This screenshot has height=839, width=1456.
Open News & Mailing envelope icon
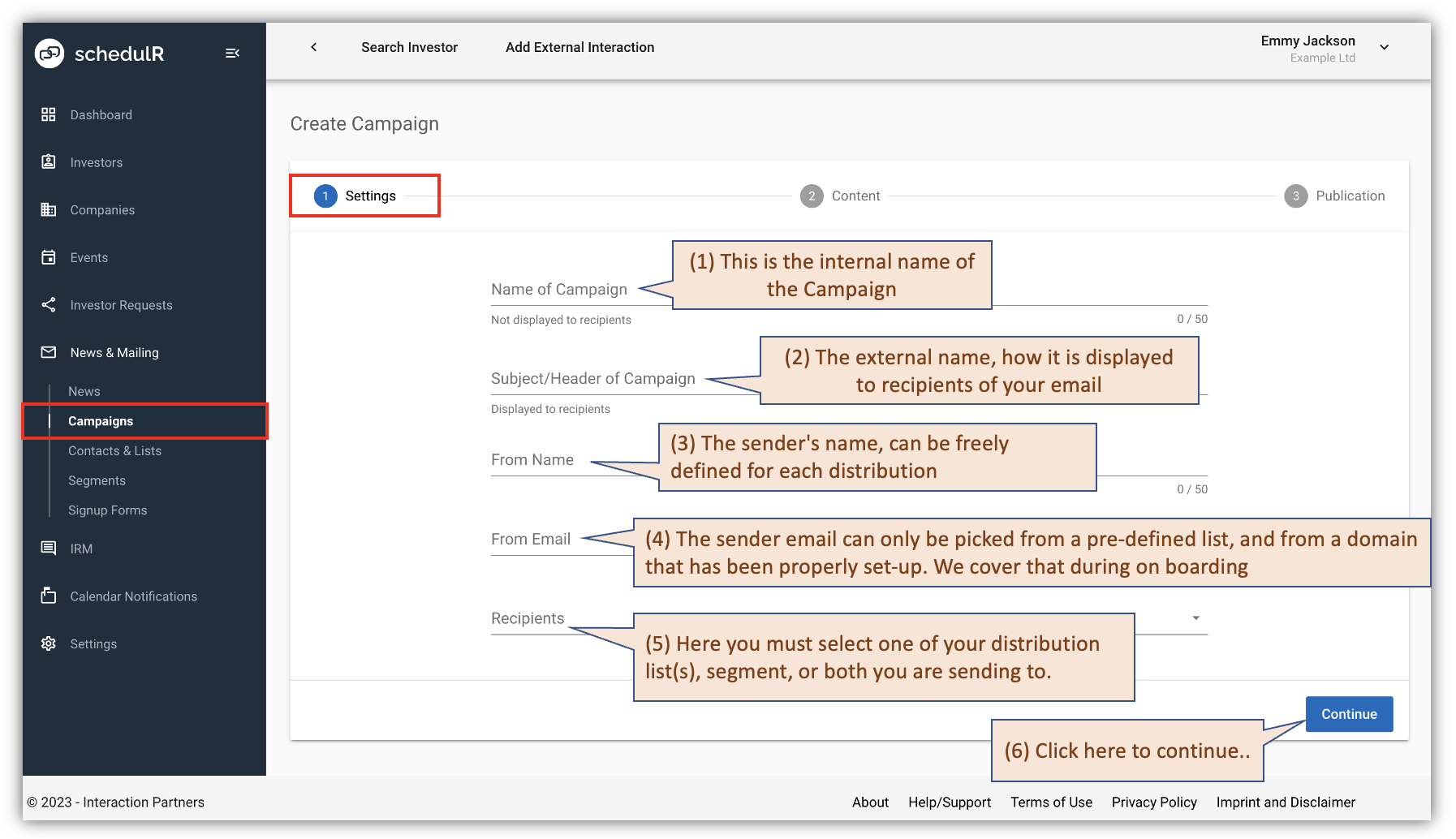[50, 352]
